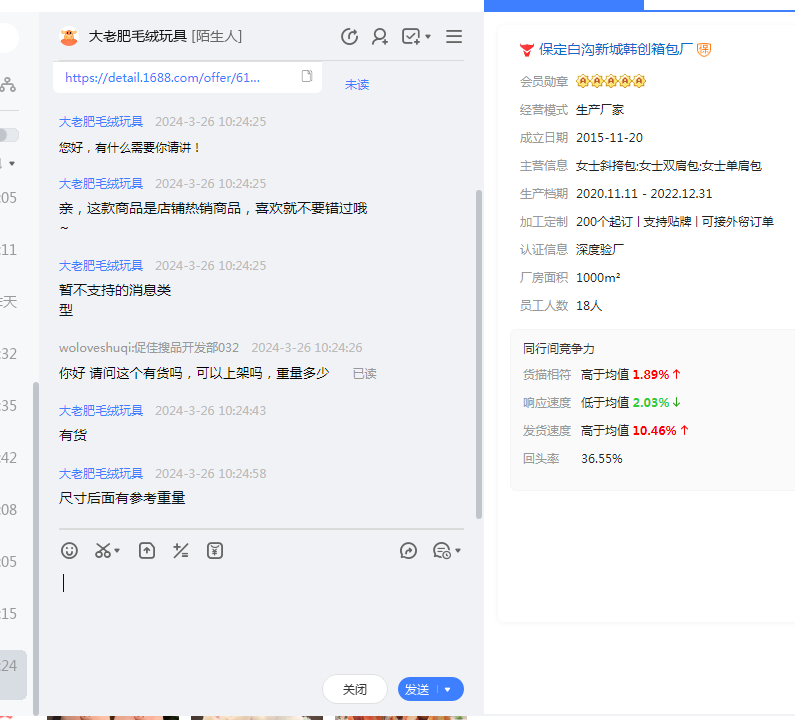Click the message 尺寸后面有参考重量
This screenshot has width=795, height=720.
coord(122,498)
